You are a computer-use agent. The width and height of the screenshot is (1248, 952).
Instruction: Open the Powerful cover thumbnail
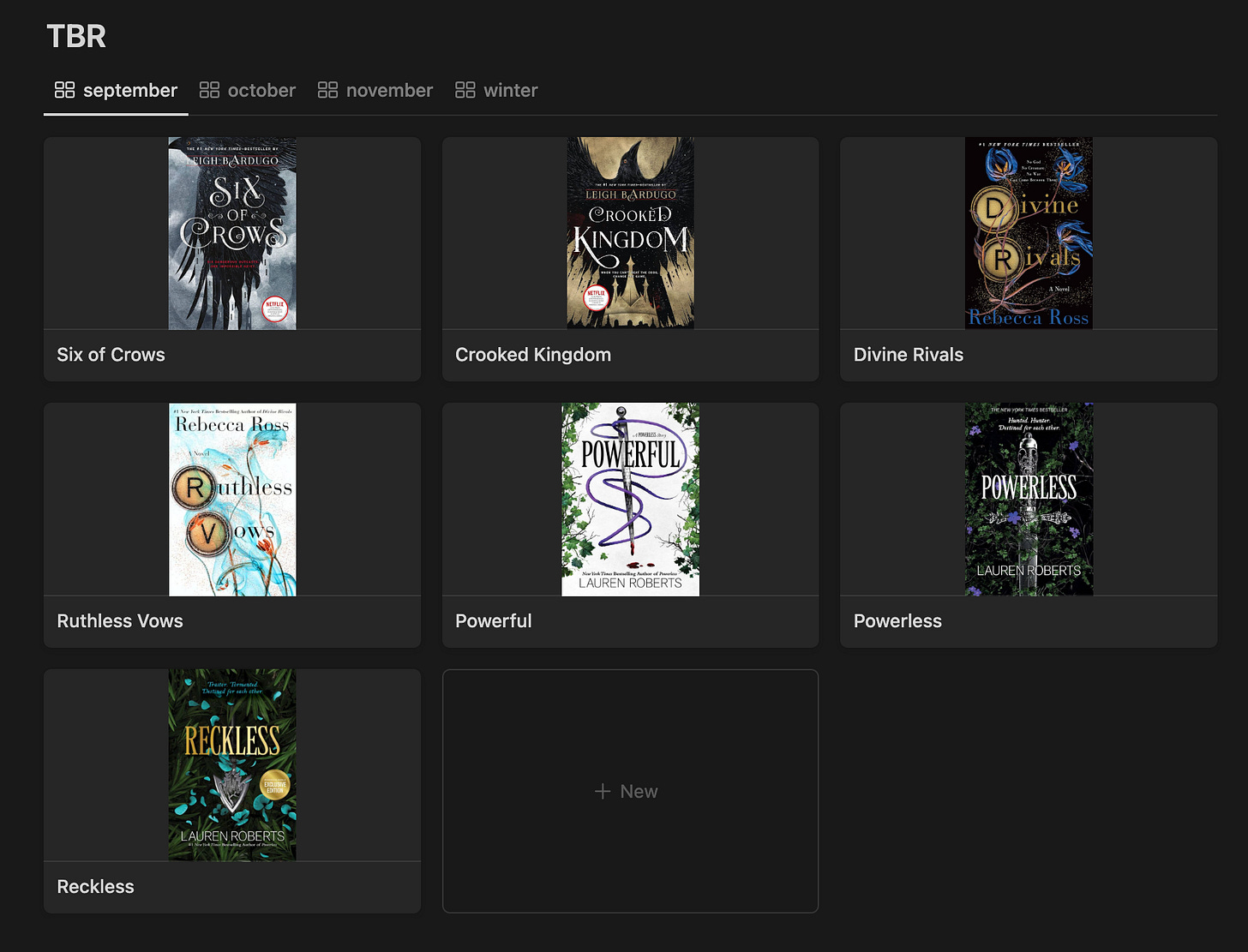[x=630, y=500]
